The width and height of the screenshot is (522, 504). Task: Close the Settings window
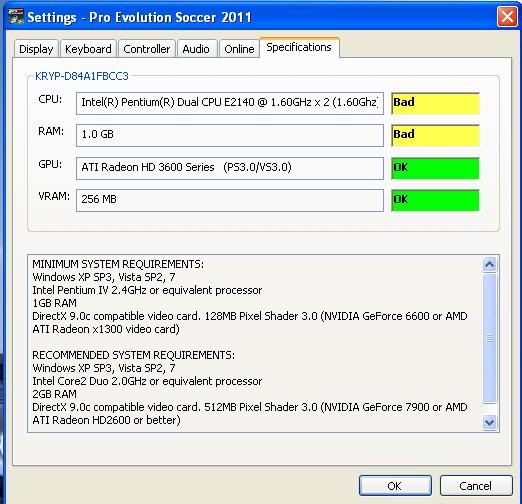pos(507,16)
